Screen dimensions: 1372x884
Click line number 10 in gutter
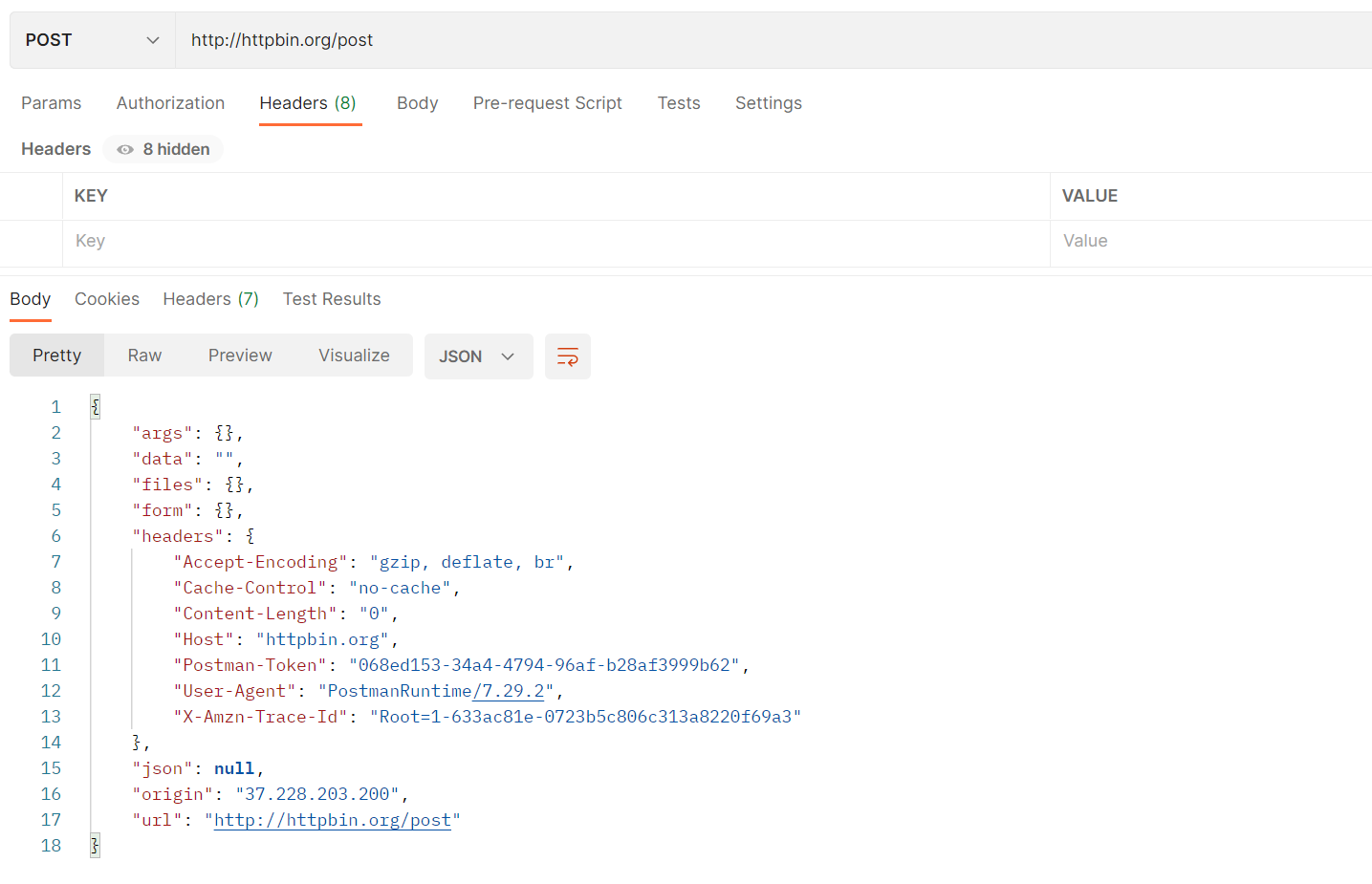tap(51, 639)
